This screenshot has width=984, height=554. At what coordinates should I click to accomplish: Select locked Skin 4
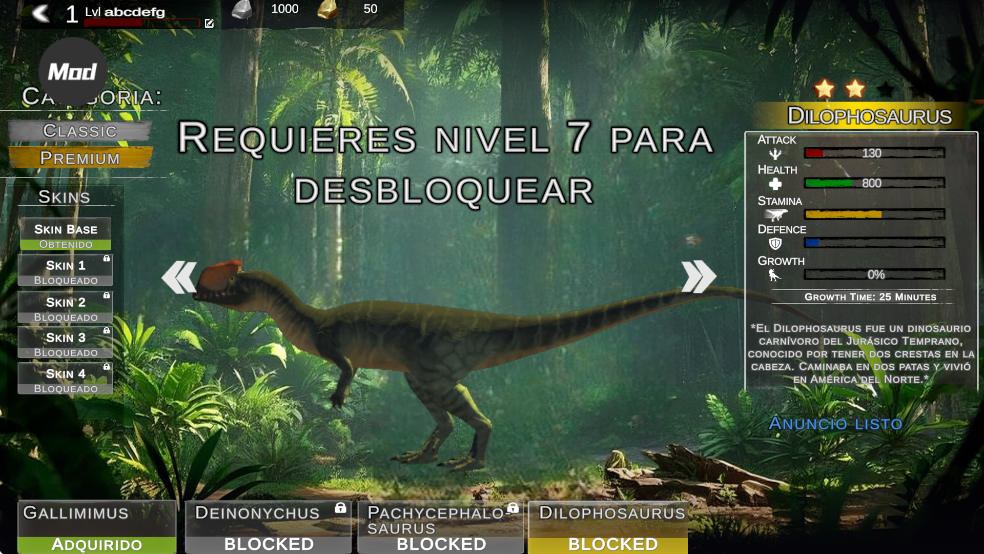[65, 379]
